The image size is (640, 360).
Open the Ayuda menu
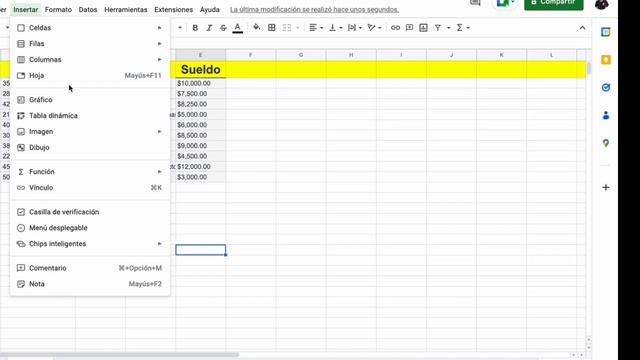tap(209, 9)
